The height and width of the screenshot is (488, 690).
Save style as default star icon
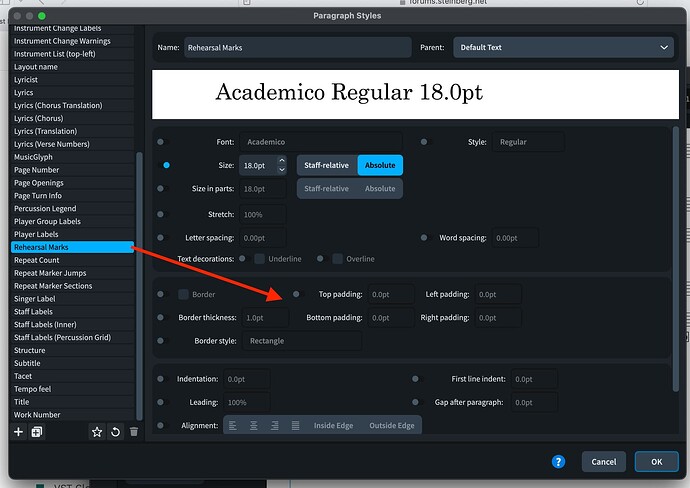(97, 432)
